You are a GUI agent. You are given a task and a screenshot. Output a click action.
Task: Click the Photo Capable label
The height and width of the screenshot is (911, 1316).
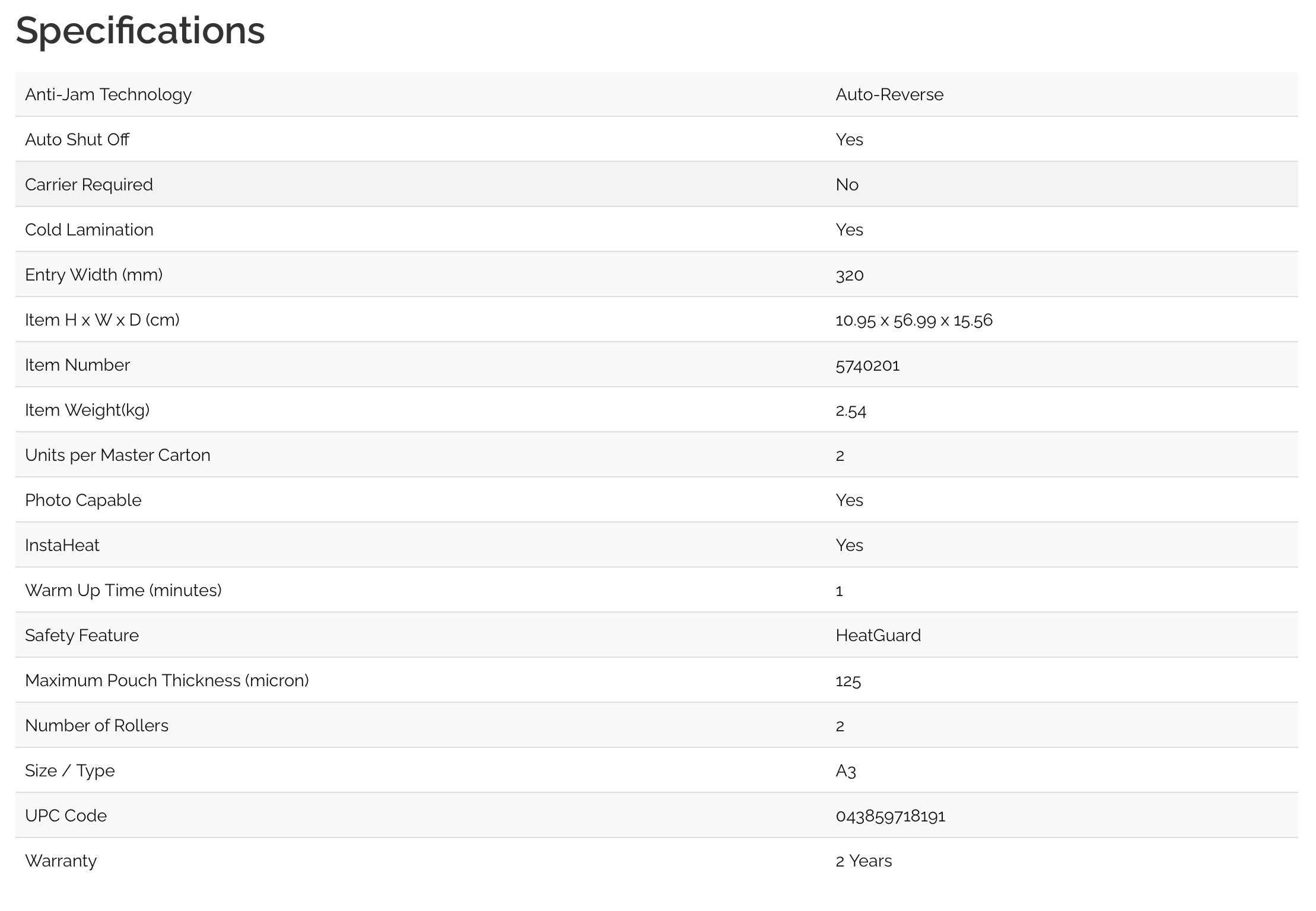coord(83,501)
